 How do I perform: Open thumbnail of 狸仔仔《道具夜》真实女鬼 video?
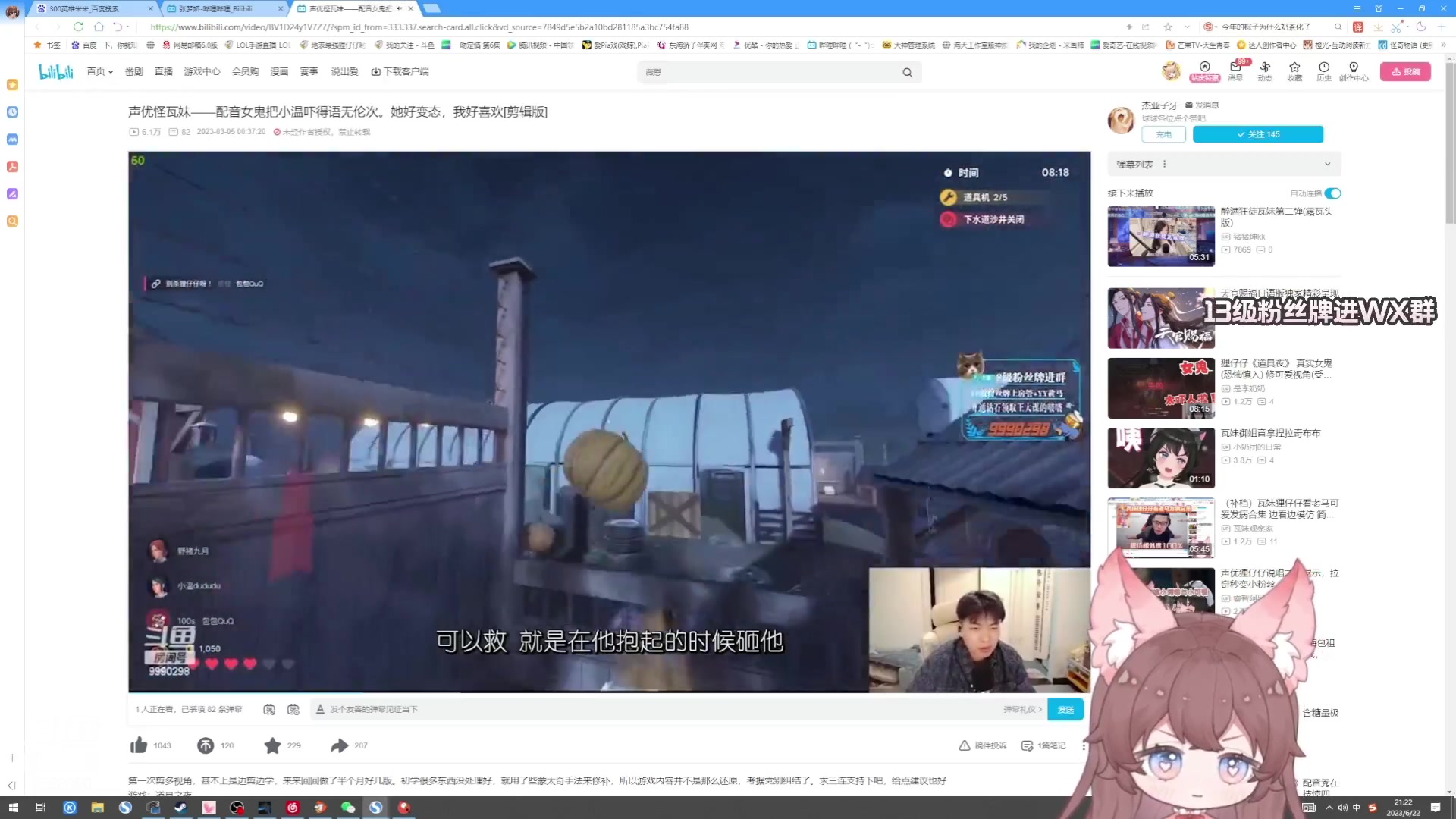click(1161, 388)
